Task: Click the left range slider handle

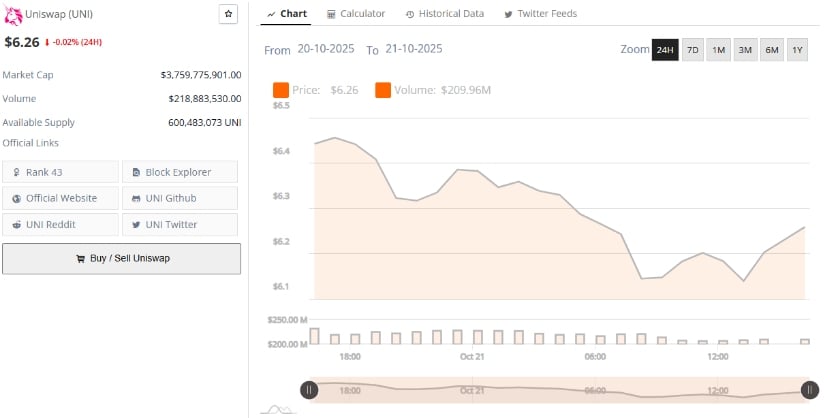Action: [310, 390]
